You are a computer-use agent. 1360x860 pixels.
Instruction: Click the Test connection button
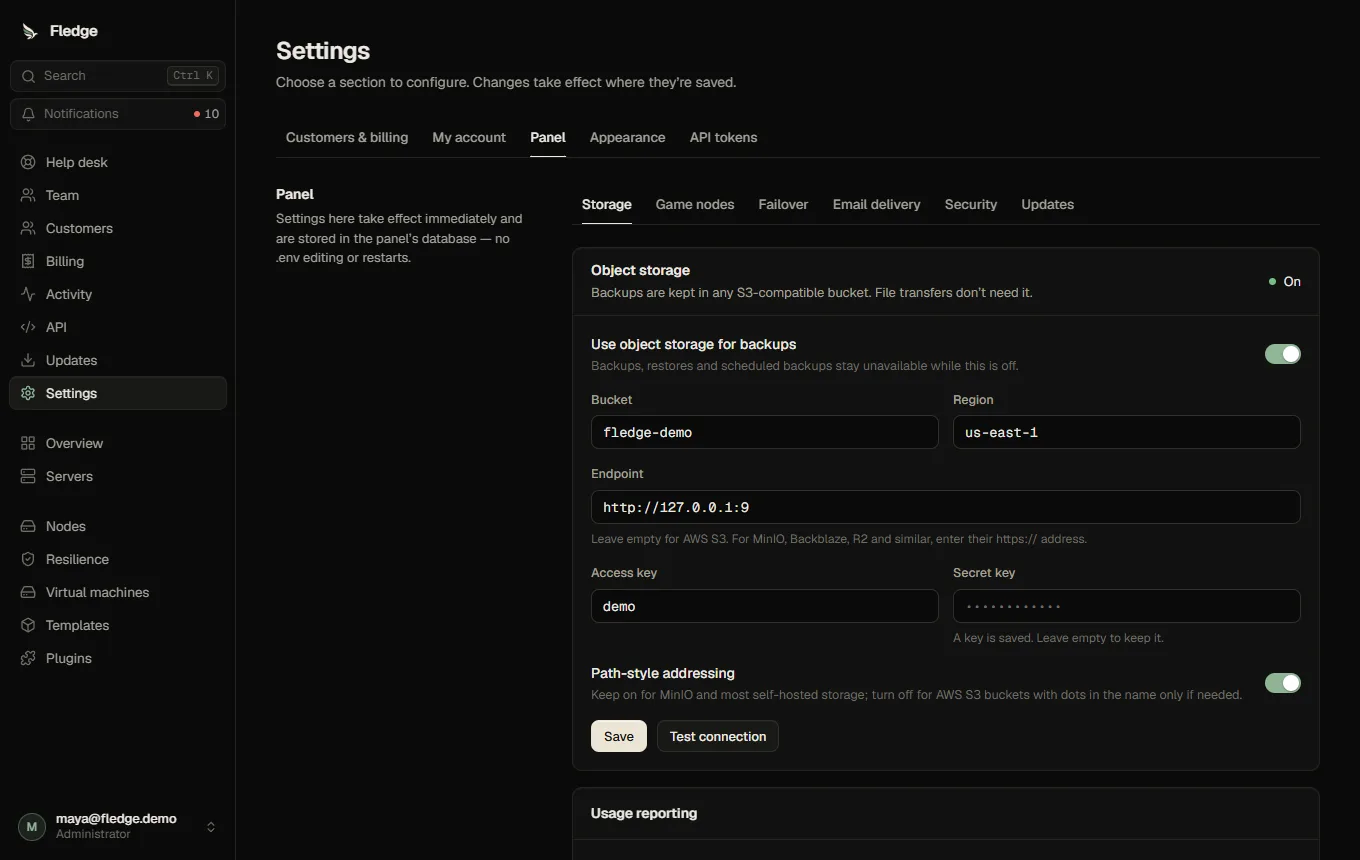point(718,736)
